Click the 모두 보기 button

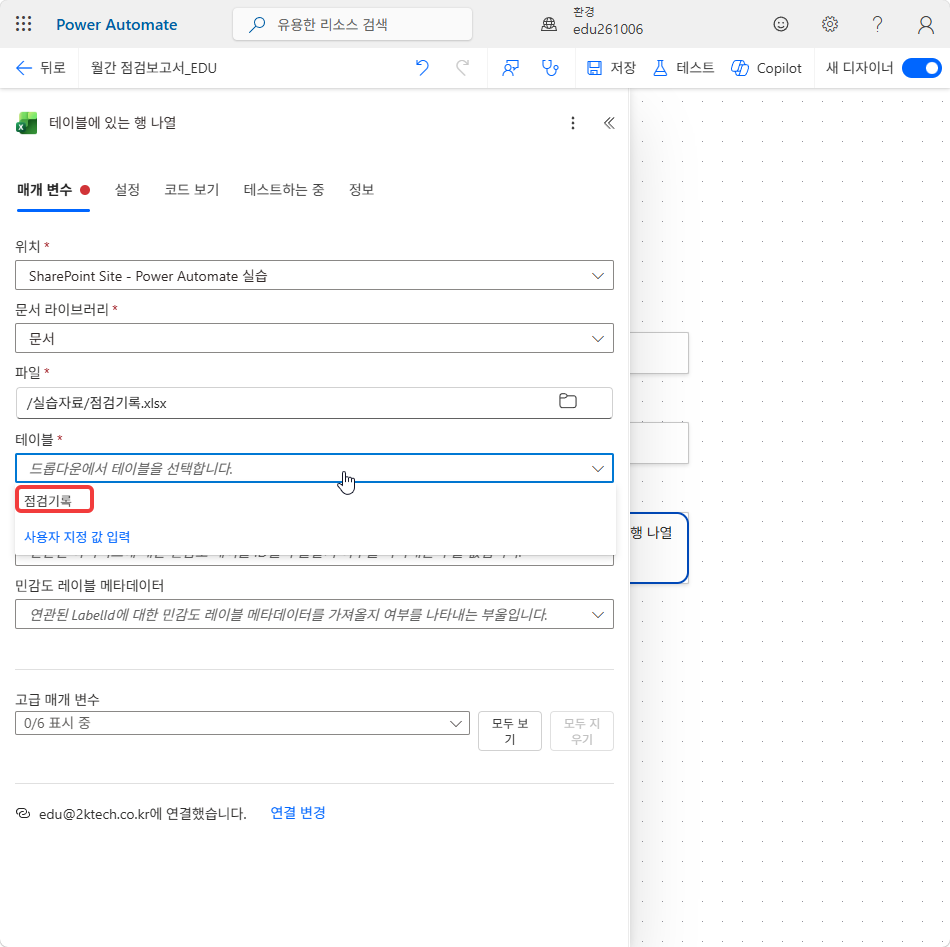point(510,731)
